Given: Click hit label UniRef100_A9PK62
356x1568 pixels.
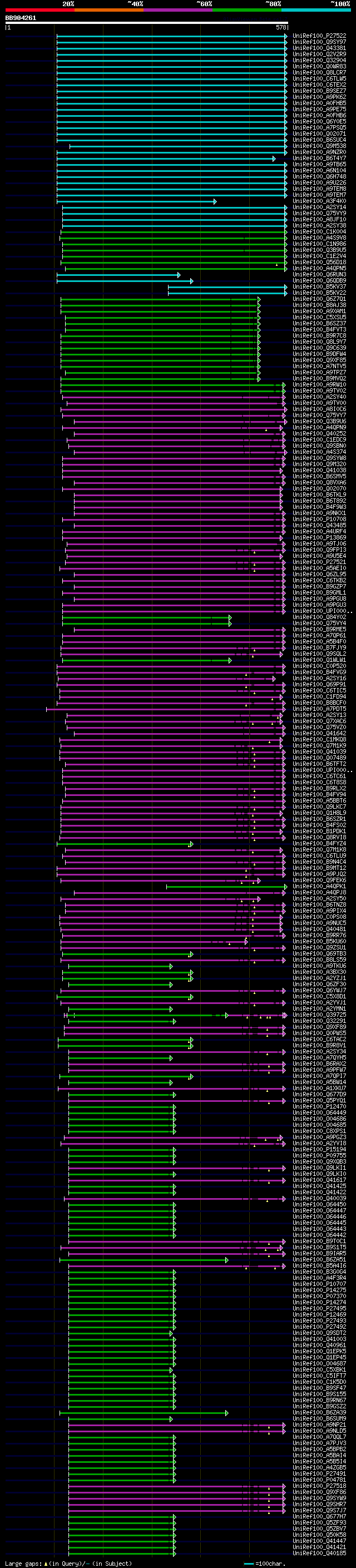Looking at the screenshot, I should (319, 97).
